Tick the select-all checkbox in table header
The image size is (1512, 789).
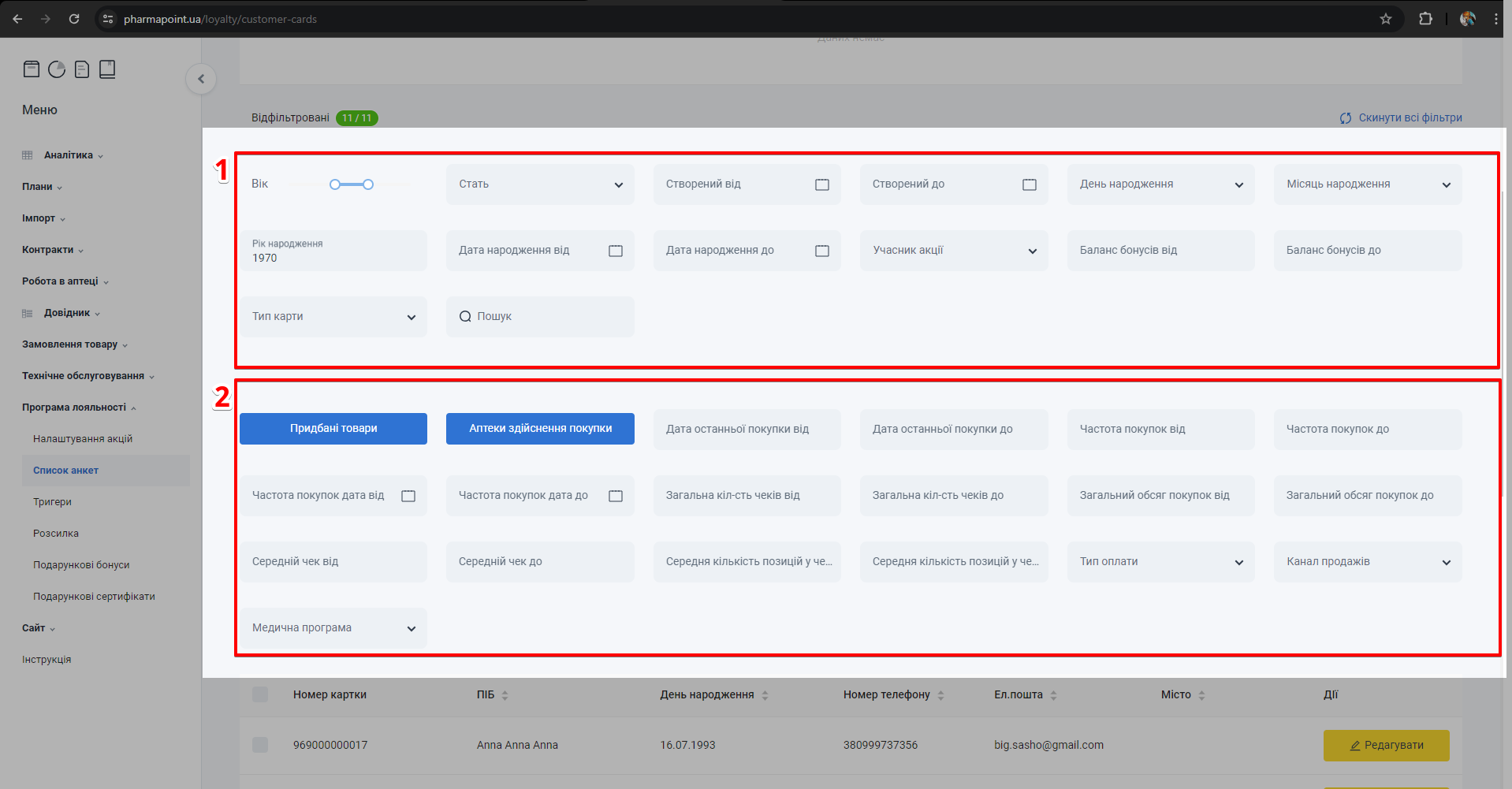click(260, 694)
